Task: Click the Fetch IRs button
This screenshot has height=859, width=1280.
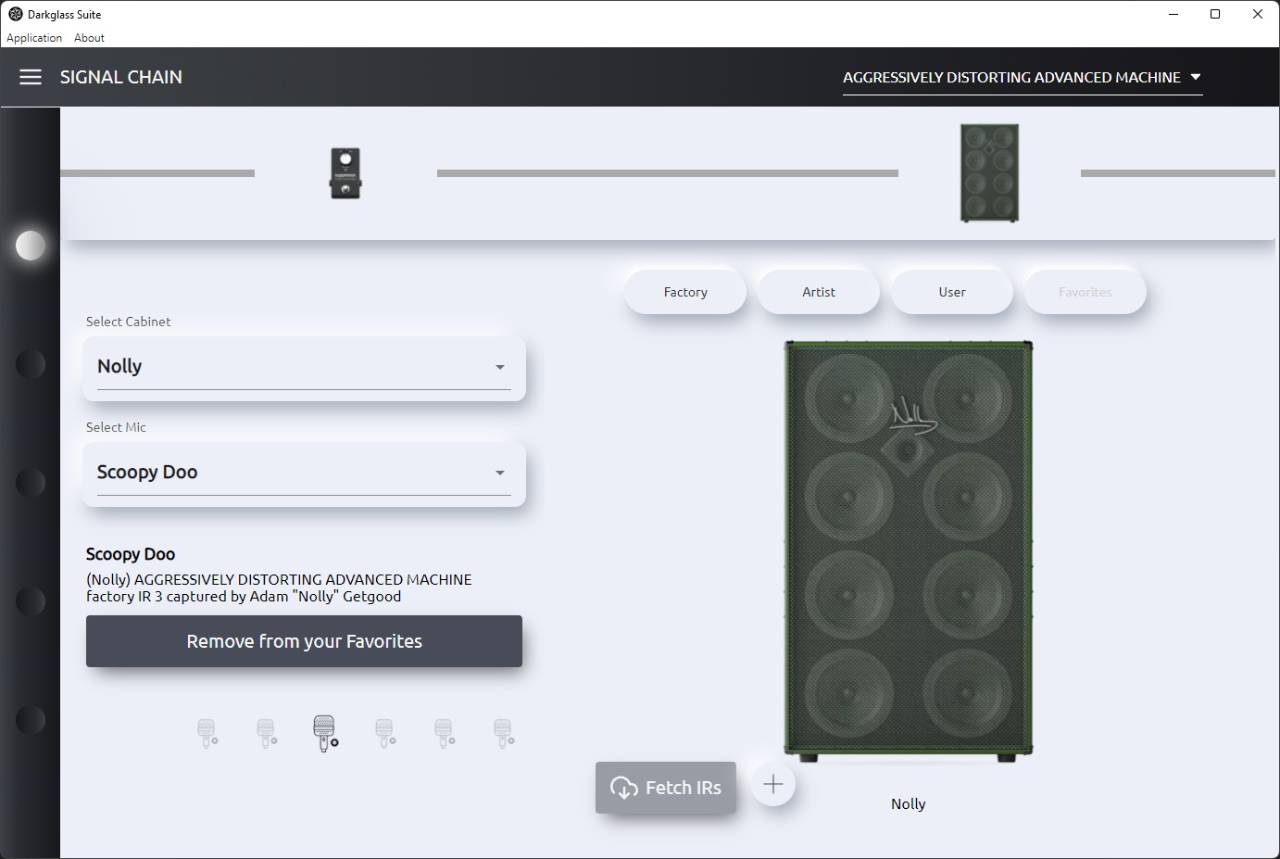Action: point(666,787)
